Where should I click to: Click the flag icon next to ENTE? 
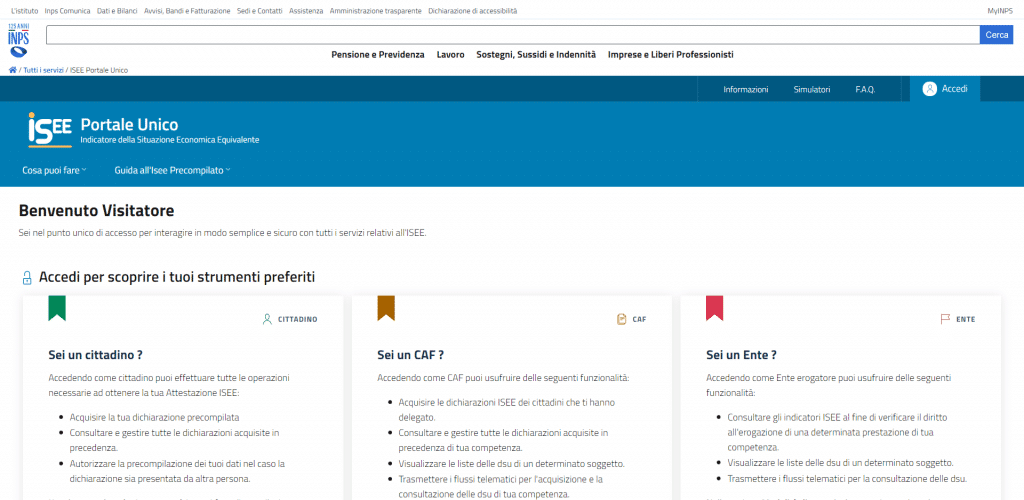[945, 319]
